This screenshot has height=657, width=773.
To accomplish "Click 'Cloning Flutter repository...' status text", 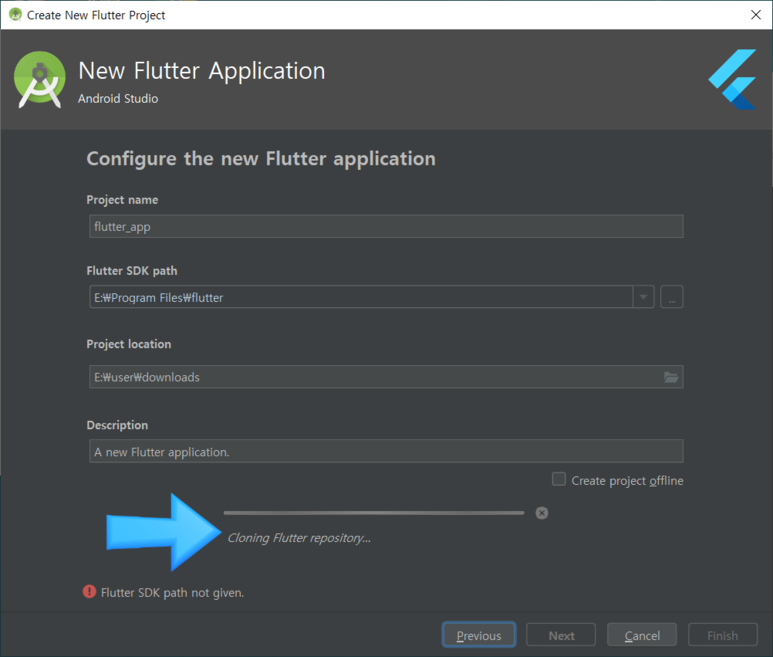I will 299,538.
